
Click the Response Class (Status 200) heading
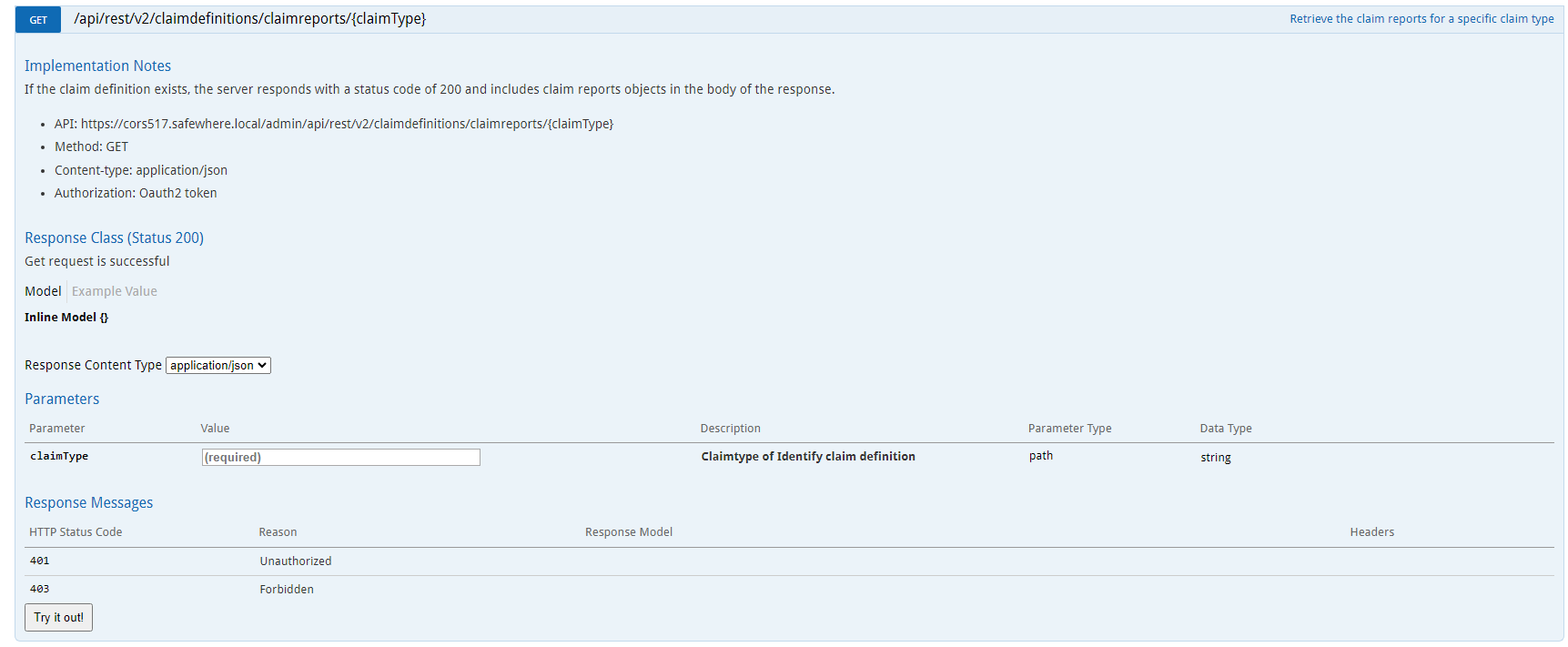(x=114, y=238)
